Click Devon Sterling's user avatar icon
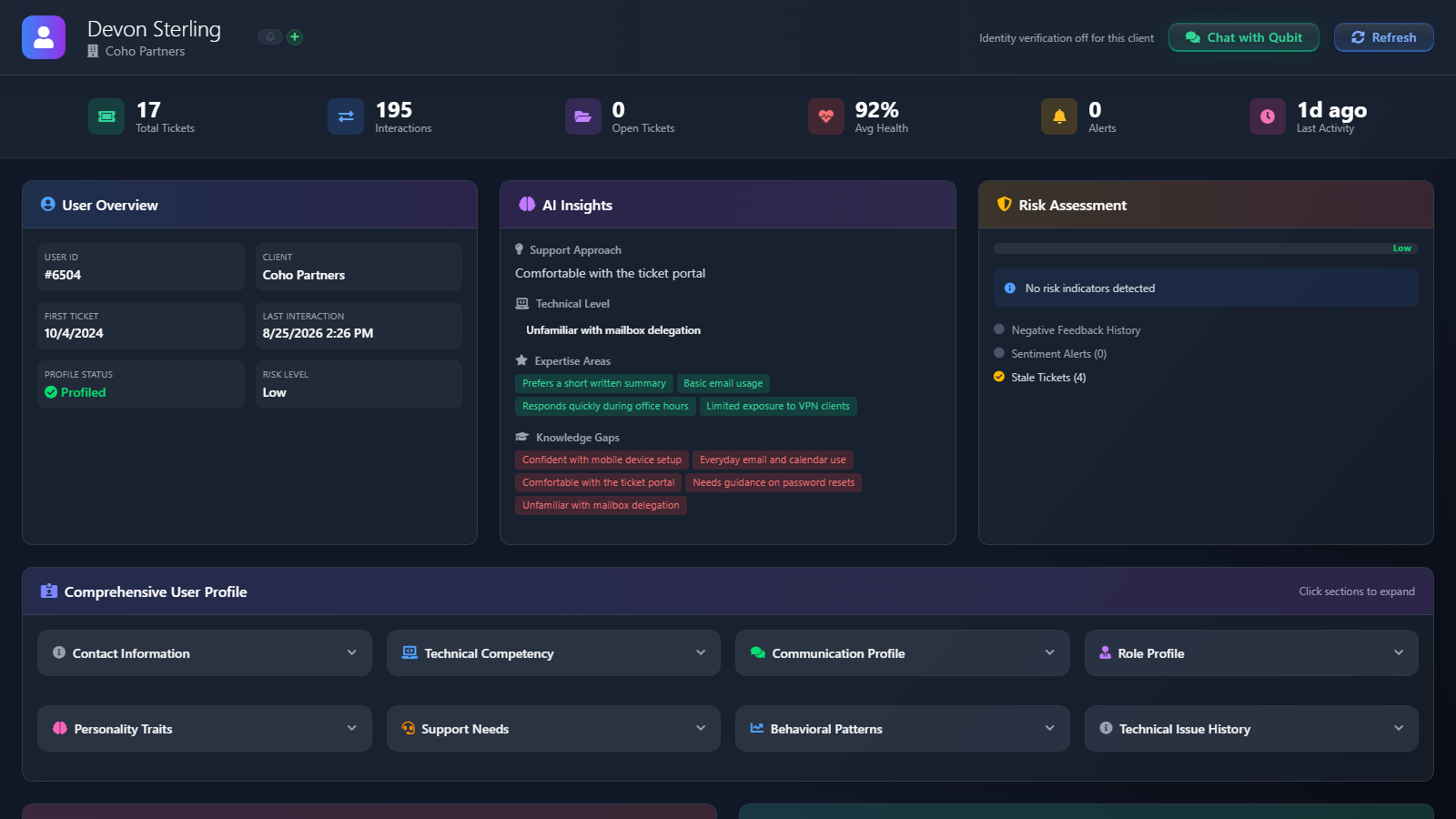The height and width of the screenshot is (819, 1456). [x=44, y=37]
